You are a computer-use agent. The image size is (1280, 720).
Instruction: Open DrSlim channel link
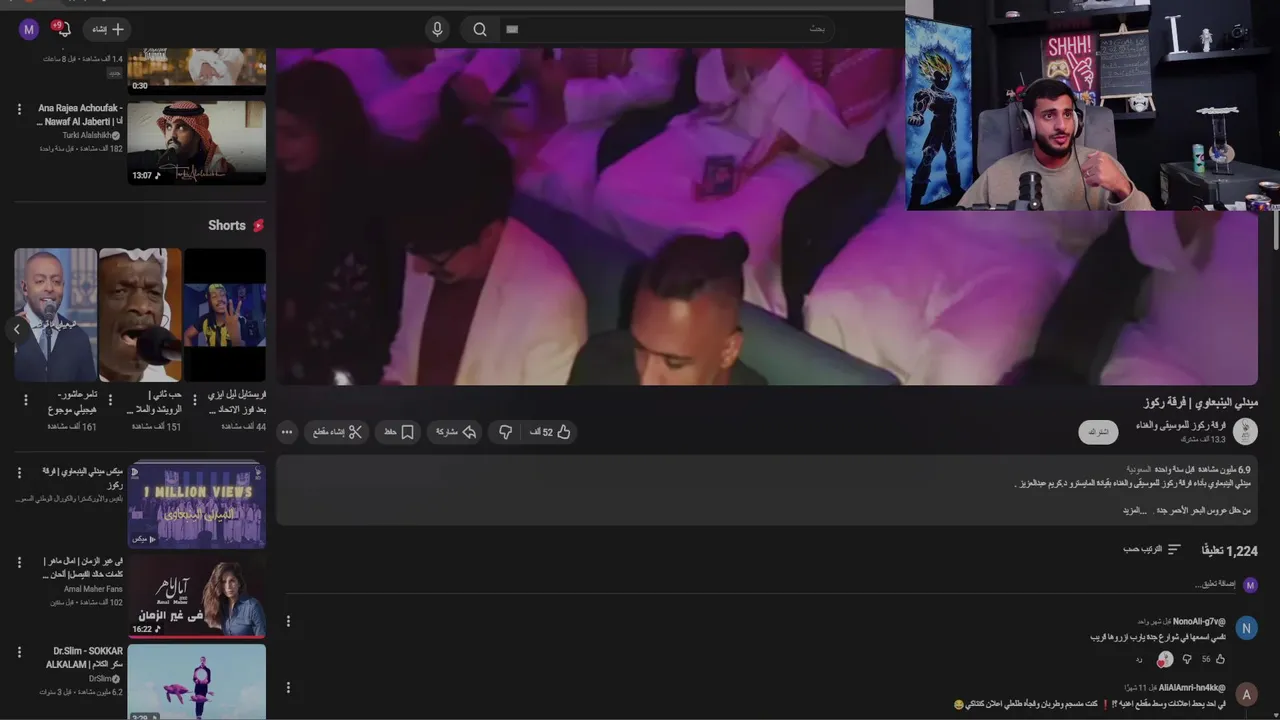point(104,679)
